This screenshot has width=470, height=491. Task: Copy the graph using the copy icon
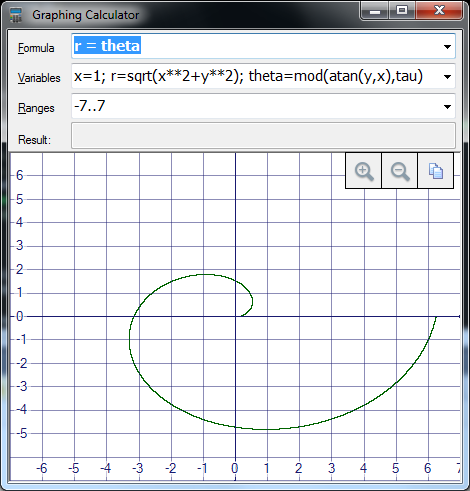point(435,171)
